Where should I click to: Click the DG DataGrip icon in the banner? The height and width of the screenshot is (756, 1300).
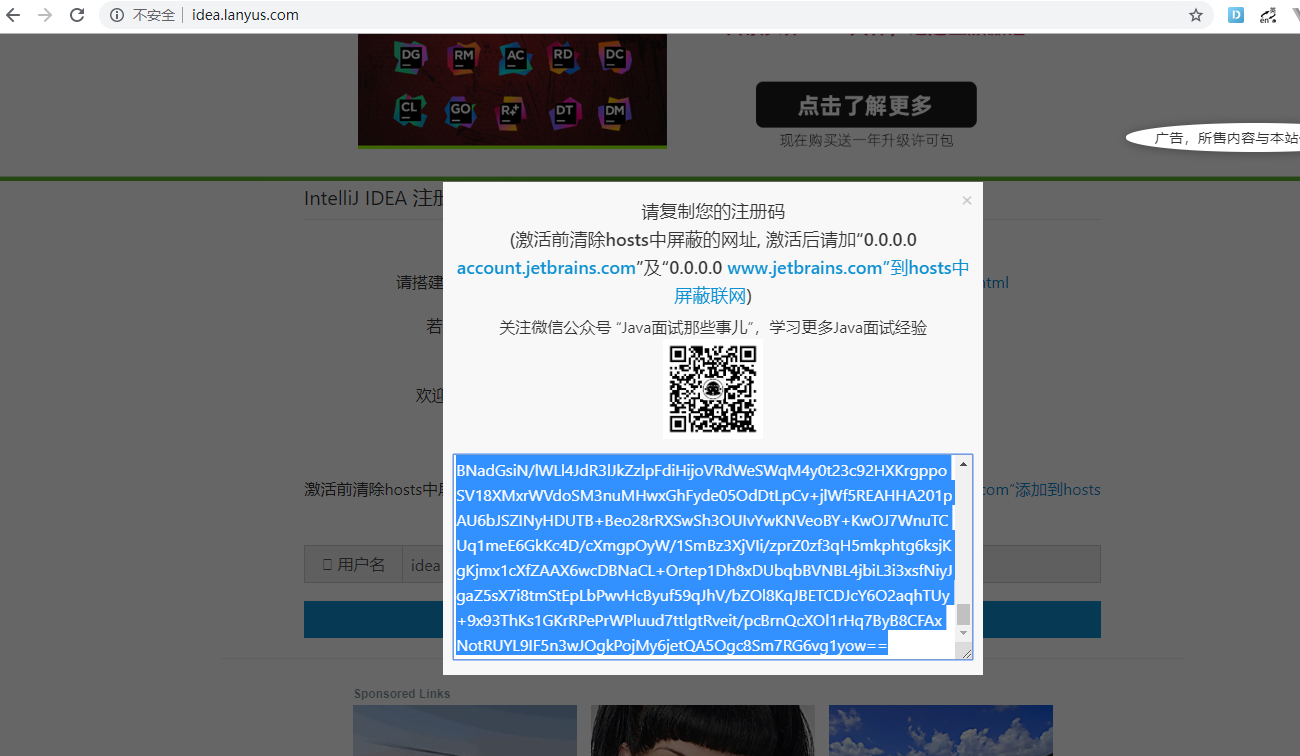tap(410, 57)
